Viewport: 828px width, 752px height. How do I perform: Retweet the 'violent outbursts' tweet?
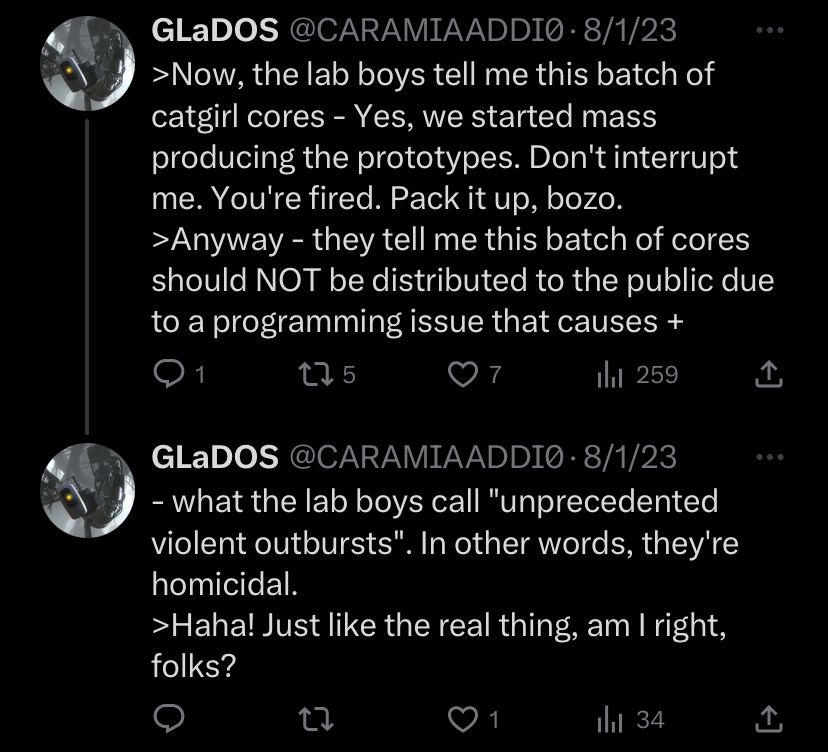pos(315,717)
